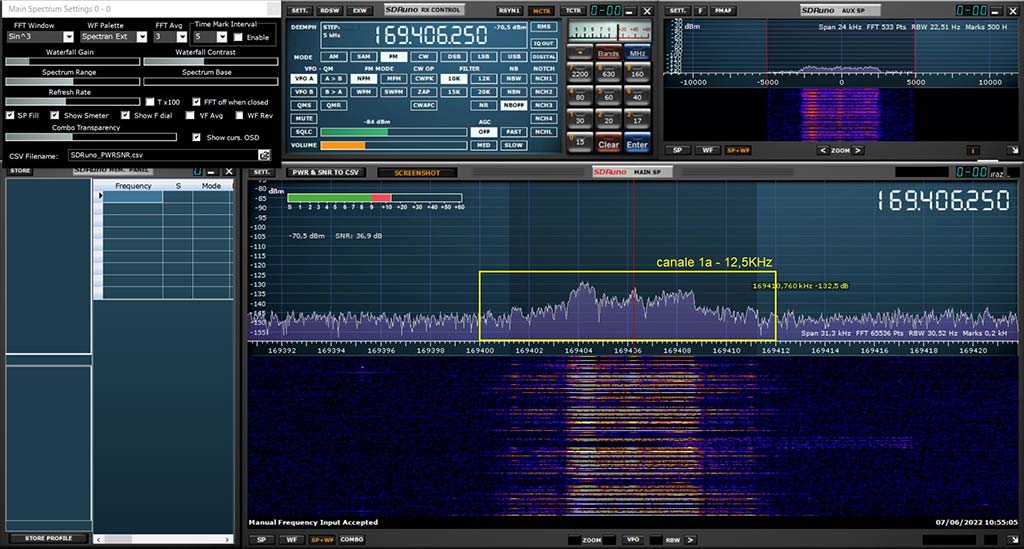Click the orange indicator button in Aux SP
Screen dimensions: 1024x549
point(972,150)
